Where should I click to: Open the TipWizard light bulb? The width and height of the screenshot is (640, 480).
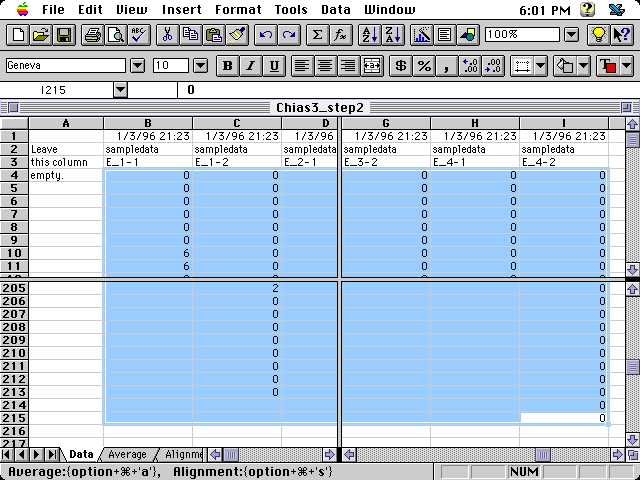(598, 35)
